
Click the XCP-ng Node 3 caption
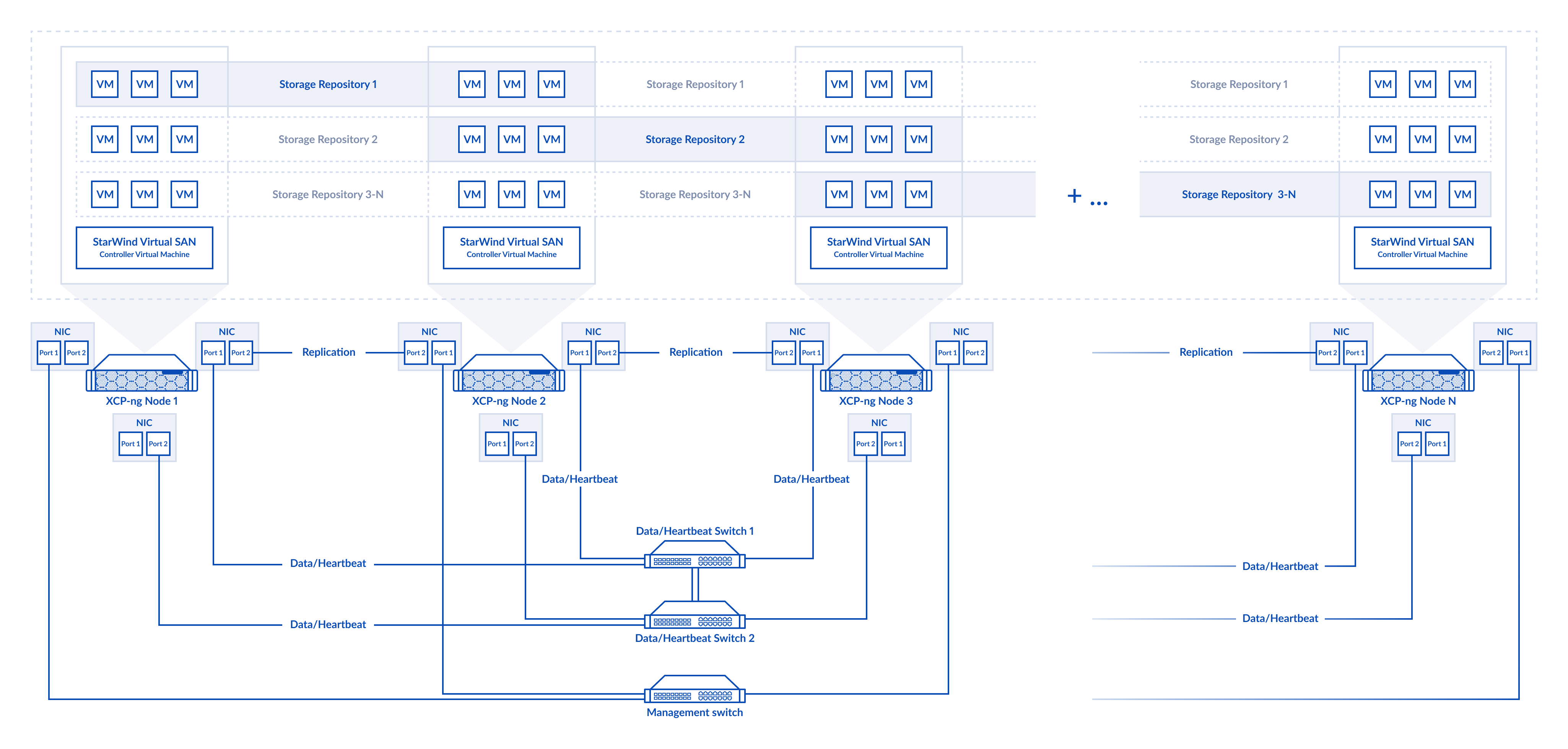[876, 401]
